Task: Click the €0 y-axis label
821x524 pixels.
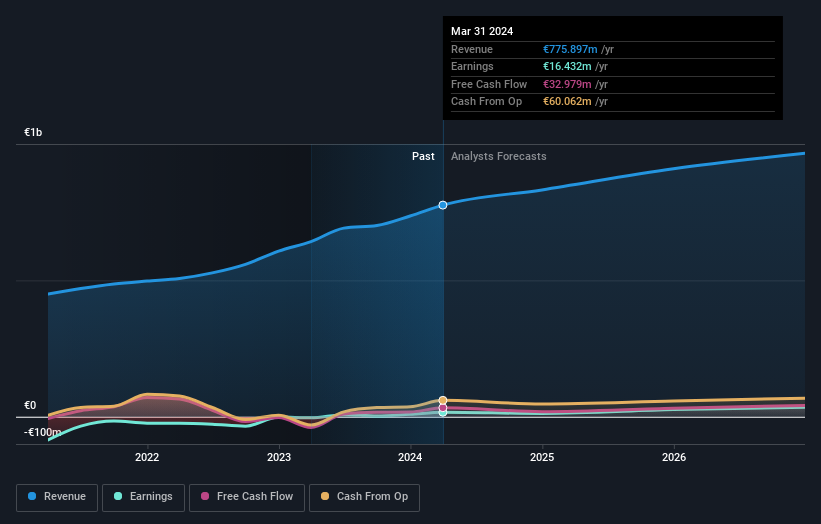Action: [x=30, y=405]
